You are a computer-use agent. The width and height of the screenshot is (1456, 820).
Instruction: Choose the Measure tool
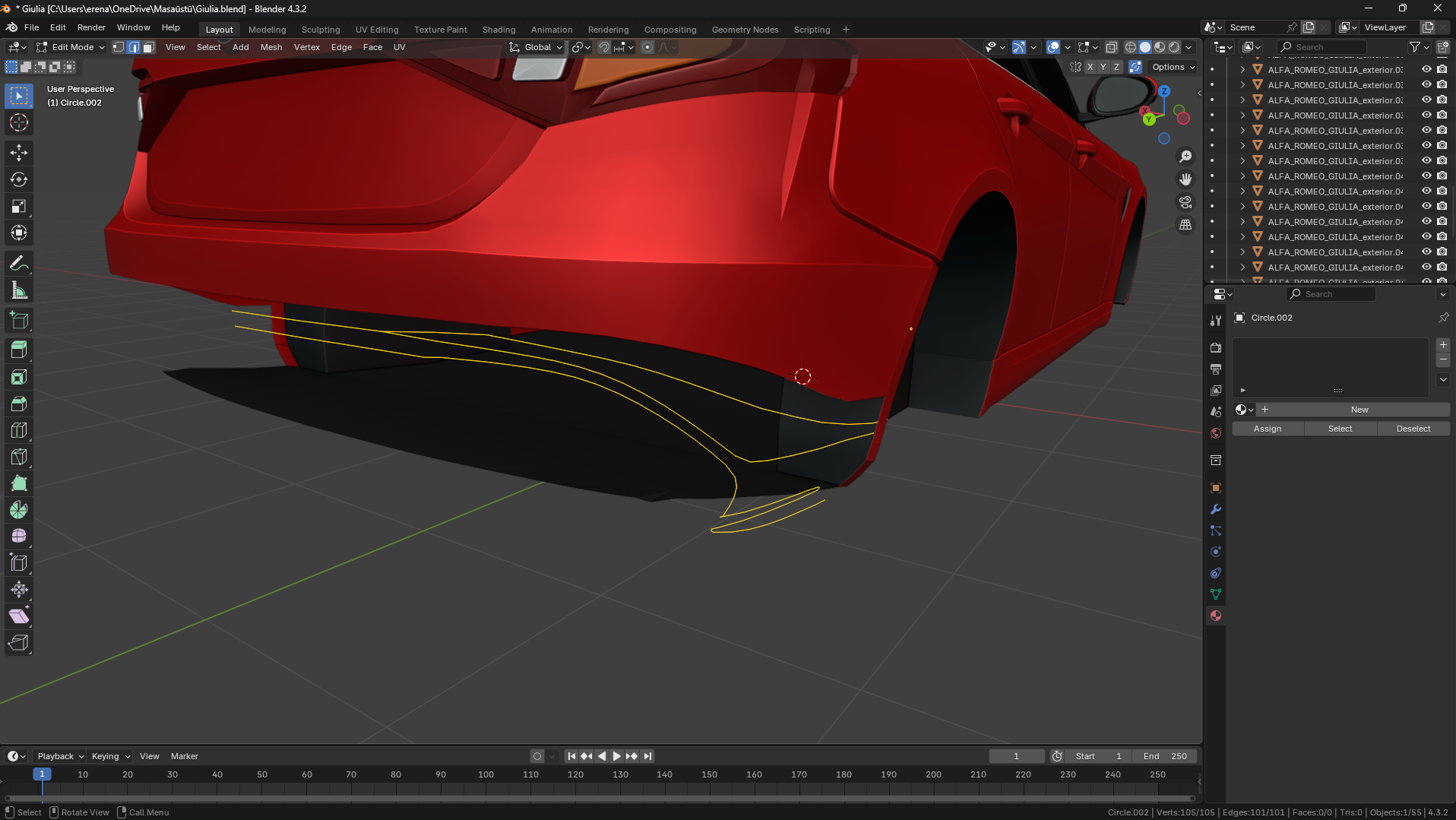point(19,290)
